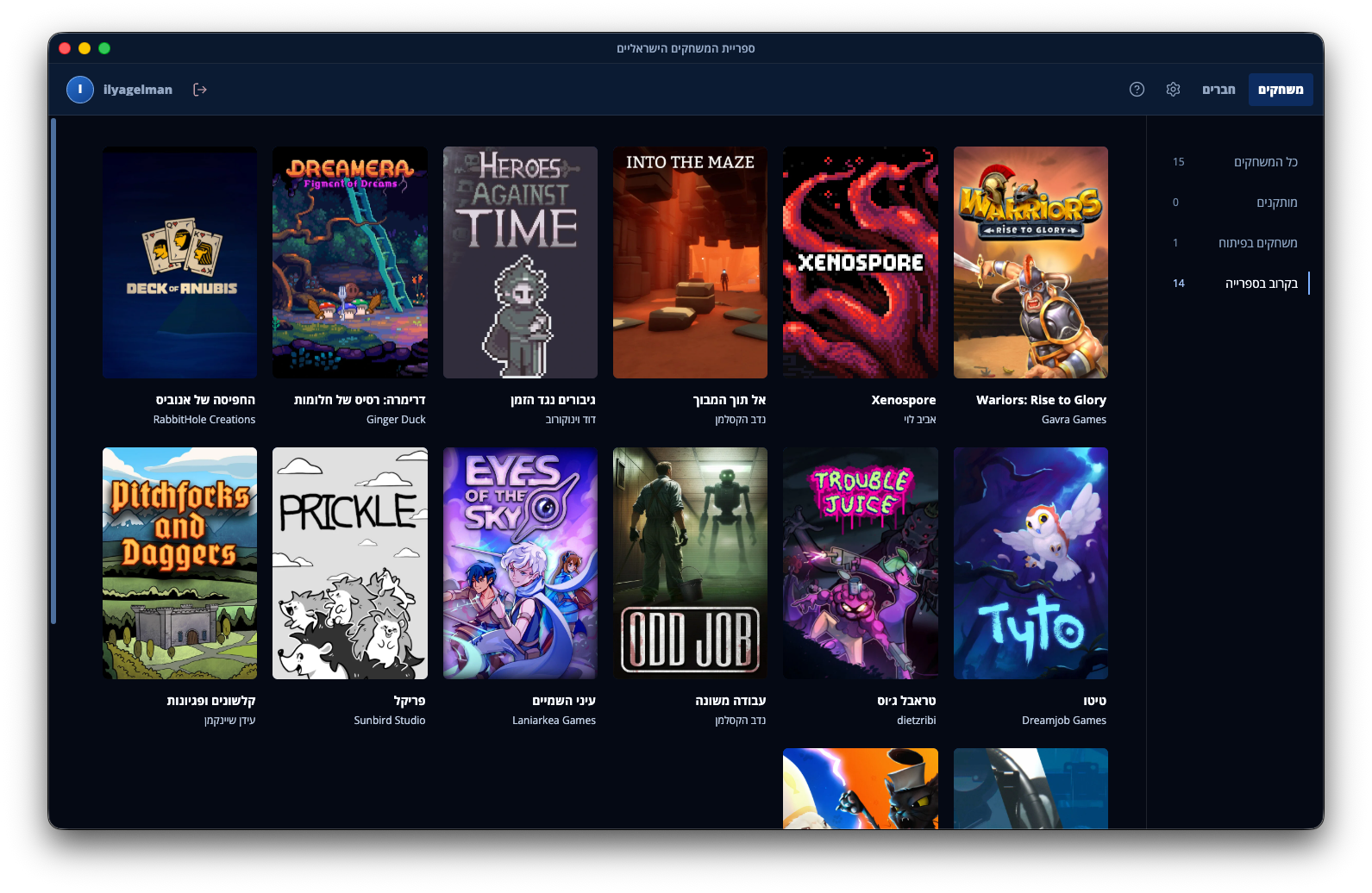This screenshot has width=1372, height=893.
Task: Open the Prickle game cover
Action: point(350,563)
